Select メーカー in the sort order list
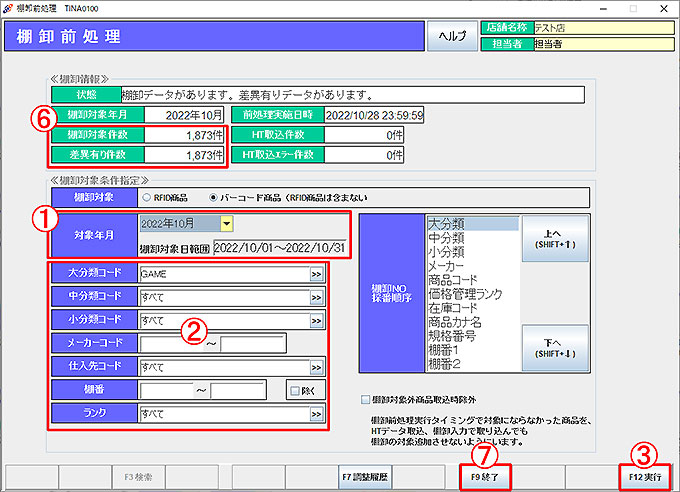Screen dimensions: 680x492 tap(471, 267)
